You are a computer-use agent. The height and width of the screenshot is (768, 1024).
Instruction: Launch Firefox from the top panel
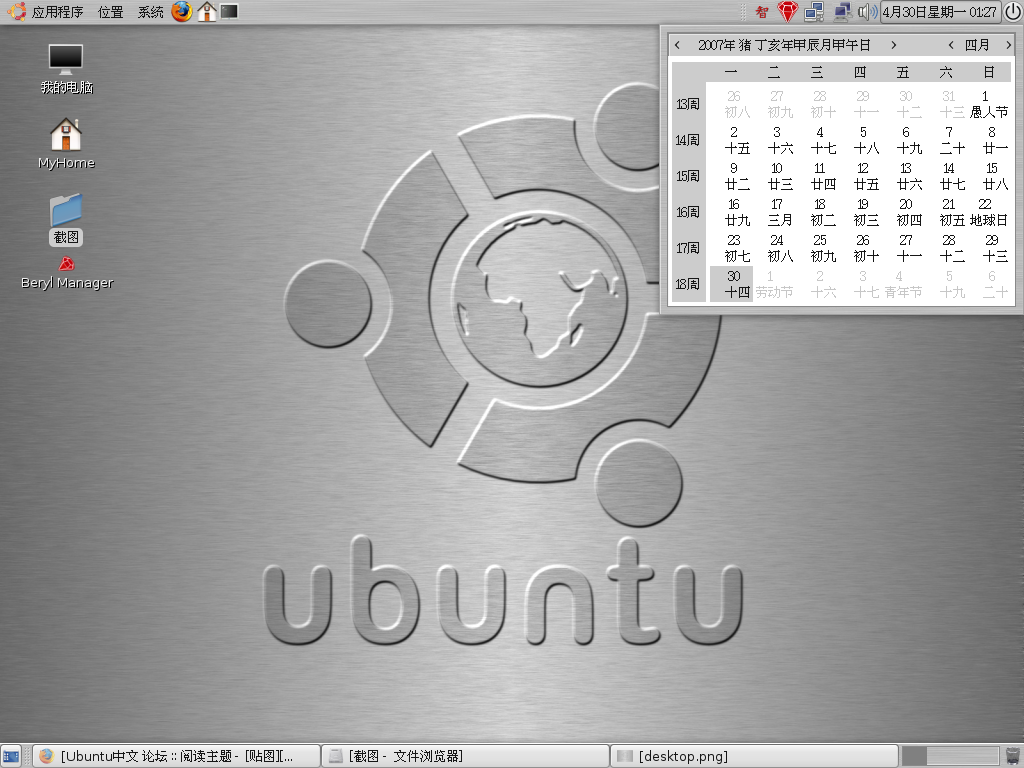(182, 12)
